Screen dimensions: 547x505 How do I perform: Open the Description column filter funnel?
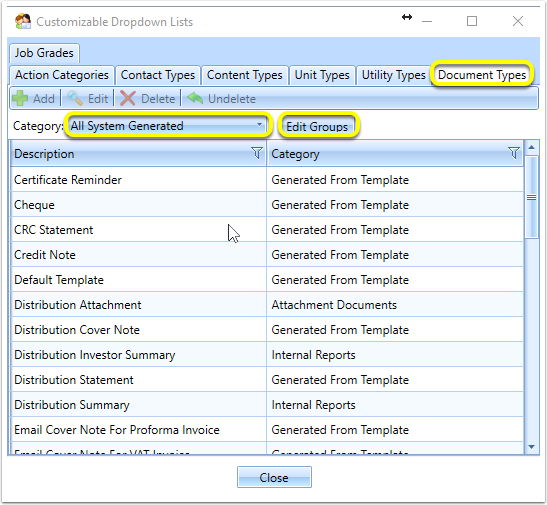coord(257,153)
